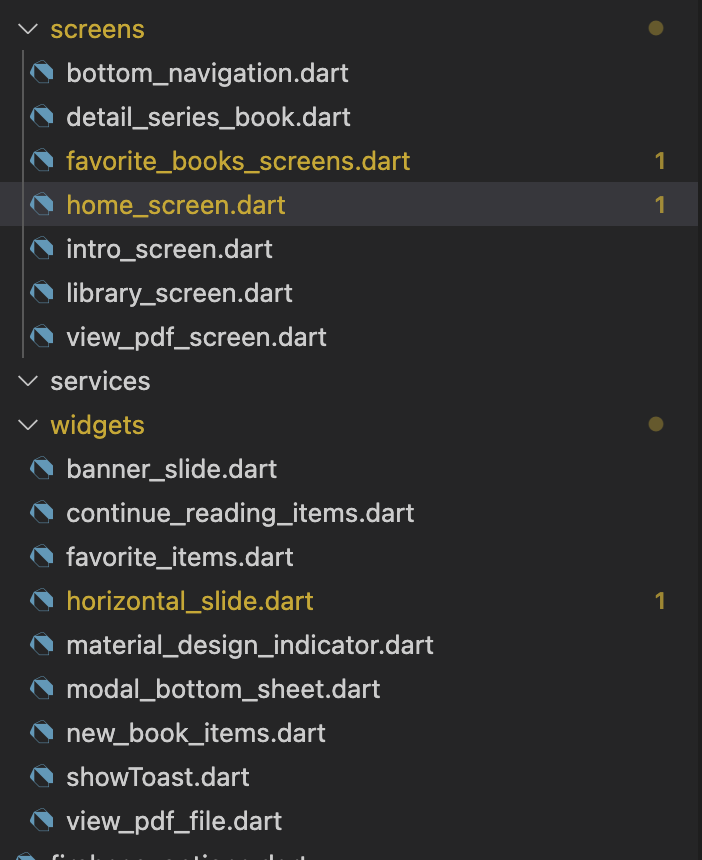
Task: Open continue_reading_items.dart file
Action: tap(240, 513)
